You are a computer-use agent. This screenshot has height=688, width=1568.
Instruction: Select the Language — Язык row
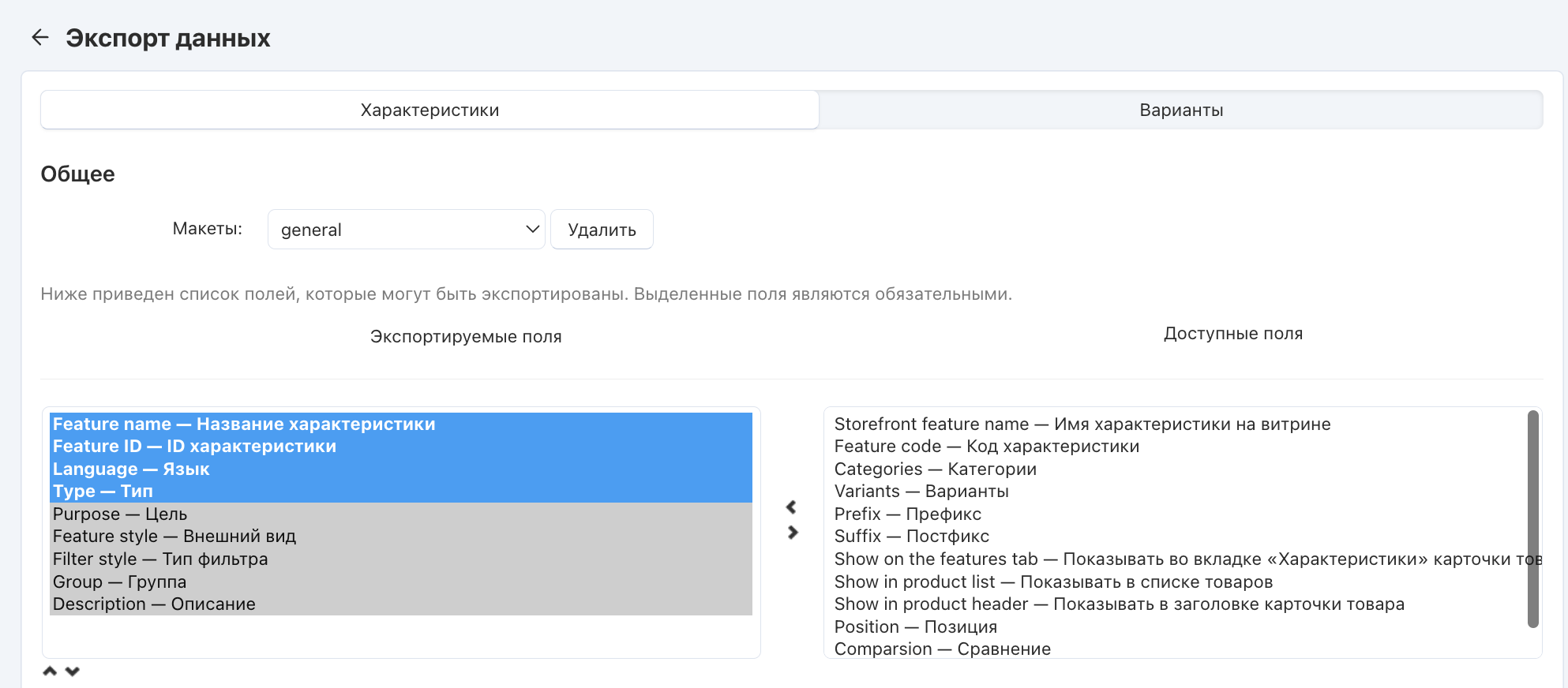401,469
